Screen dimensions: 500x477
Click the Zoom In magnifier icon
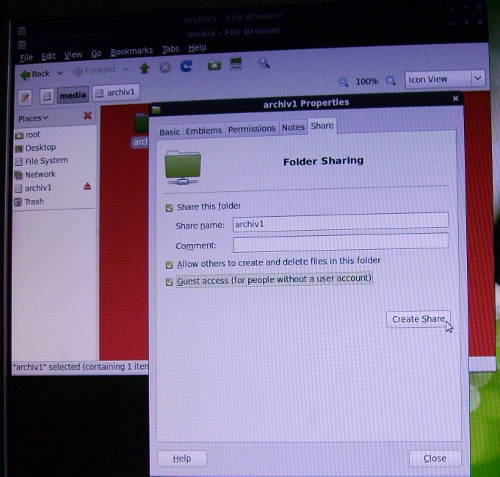pos(391,80)
